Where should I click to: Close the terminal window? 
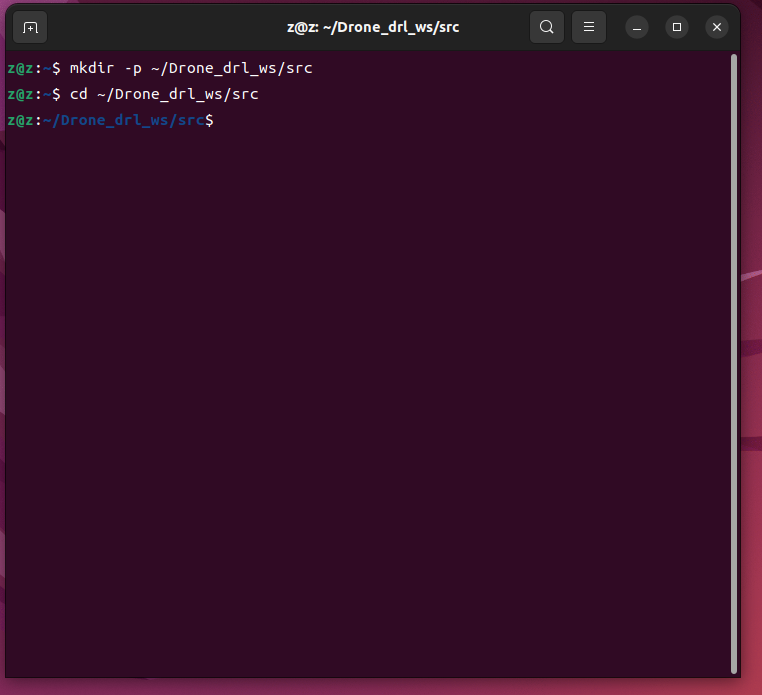(x=716, y=27)
